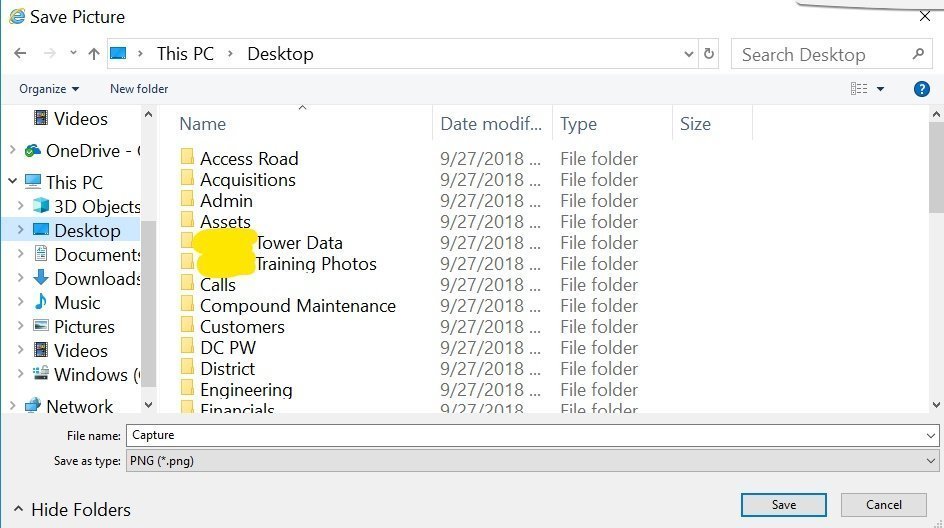
Task: Select This PC in navigation pane
Action: click(64, 182)
